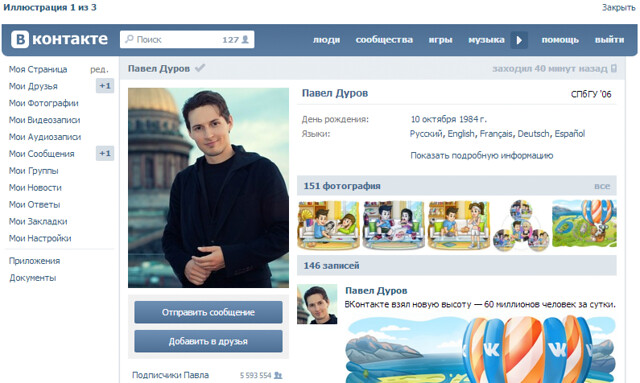Viewport: 640px width, 383px height.
Task: Click Отправить сообщение button
Action: click(208, 312)
